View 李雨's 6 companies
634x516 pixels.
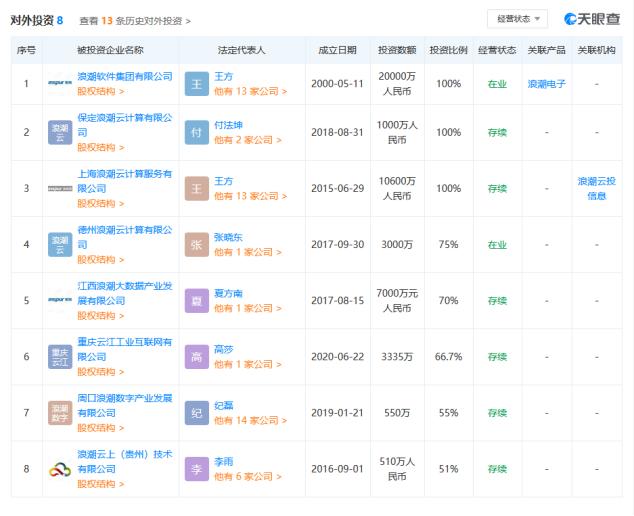pyautogui.click(x=247, y=477)
